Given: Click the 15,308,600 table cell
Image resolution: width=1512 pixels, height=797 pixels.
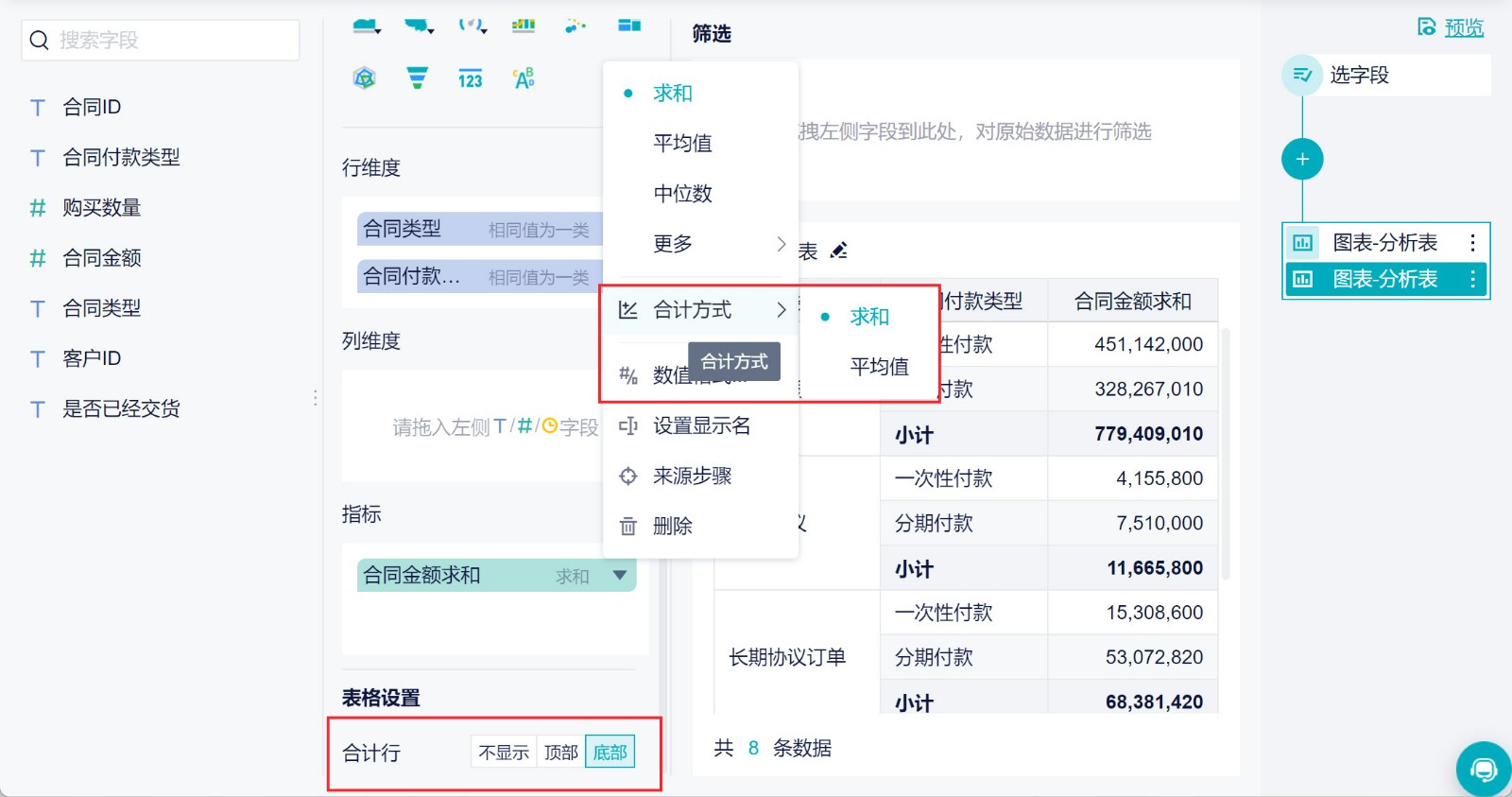Looking at the screenshot, I should (x=1133, y=613).
